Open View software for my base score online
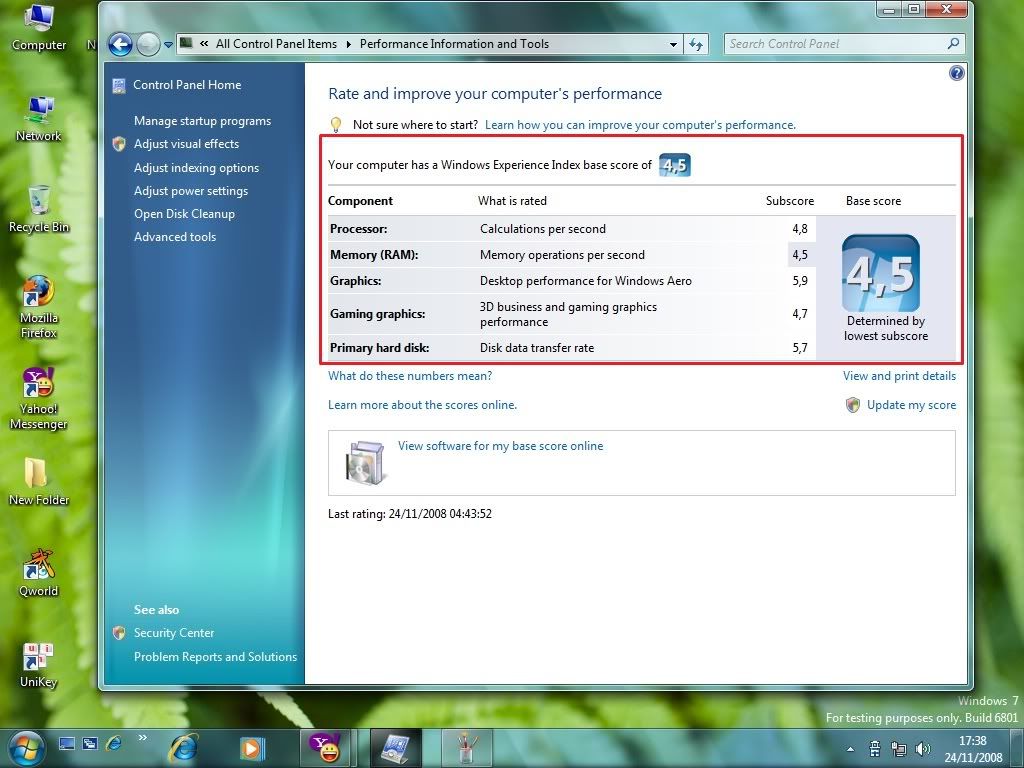 click(501, 446)
